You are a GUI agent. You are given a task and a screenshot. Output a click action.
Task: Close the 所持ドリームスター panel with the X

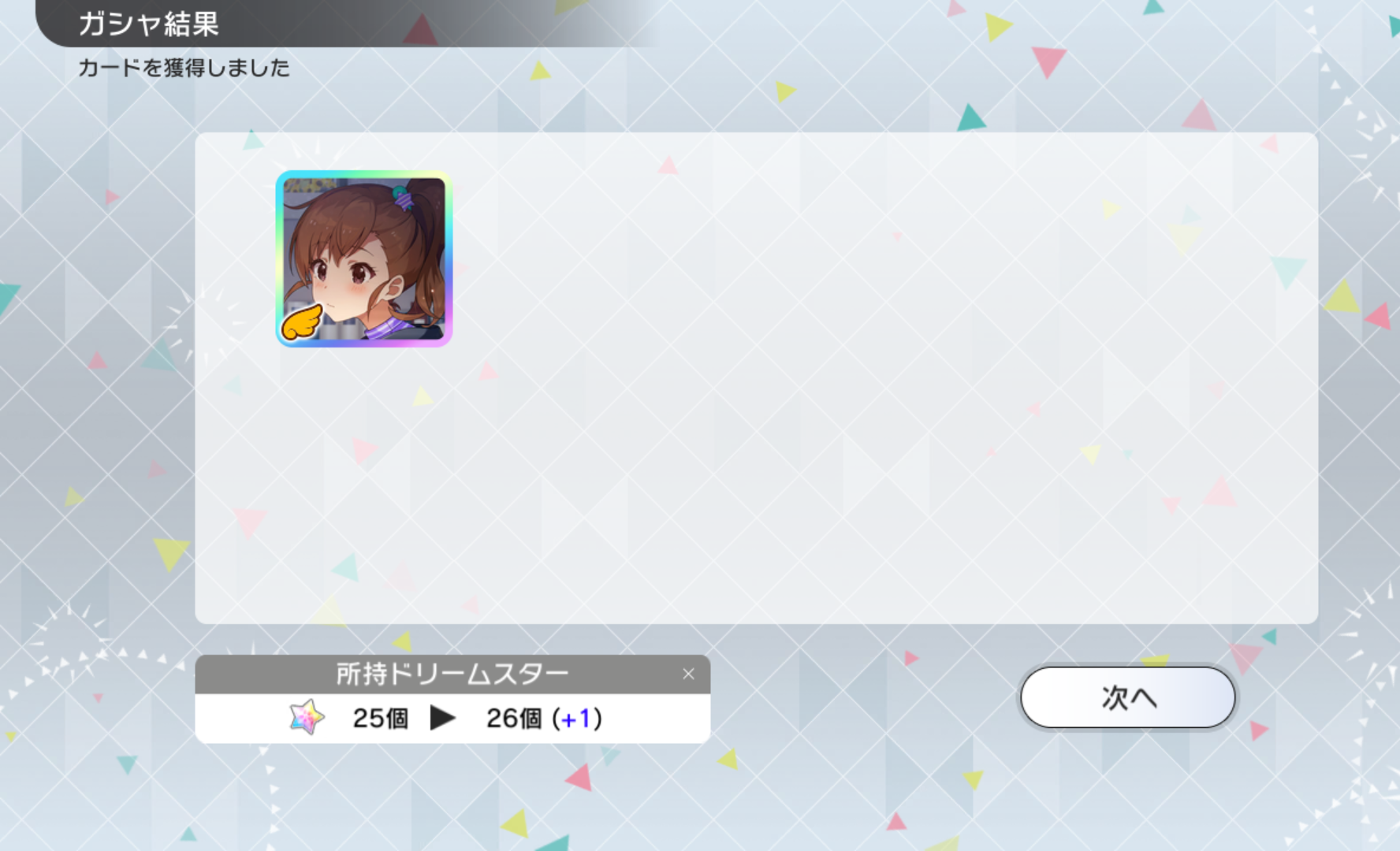coord(688,674)
